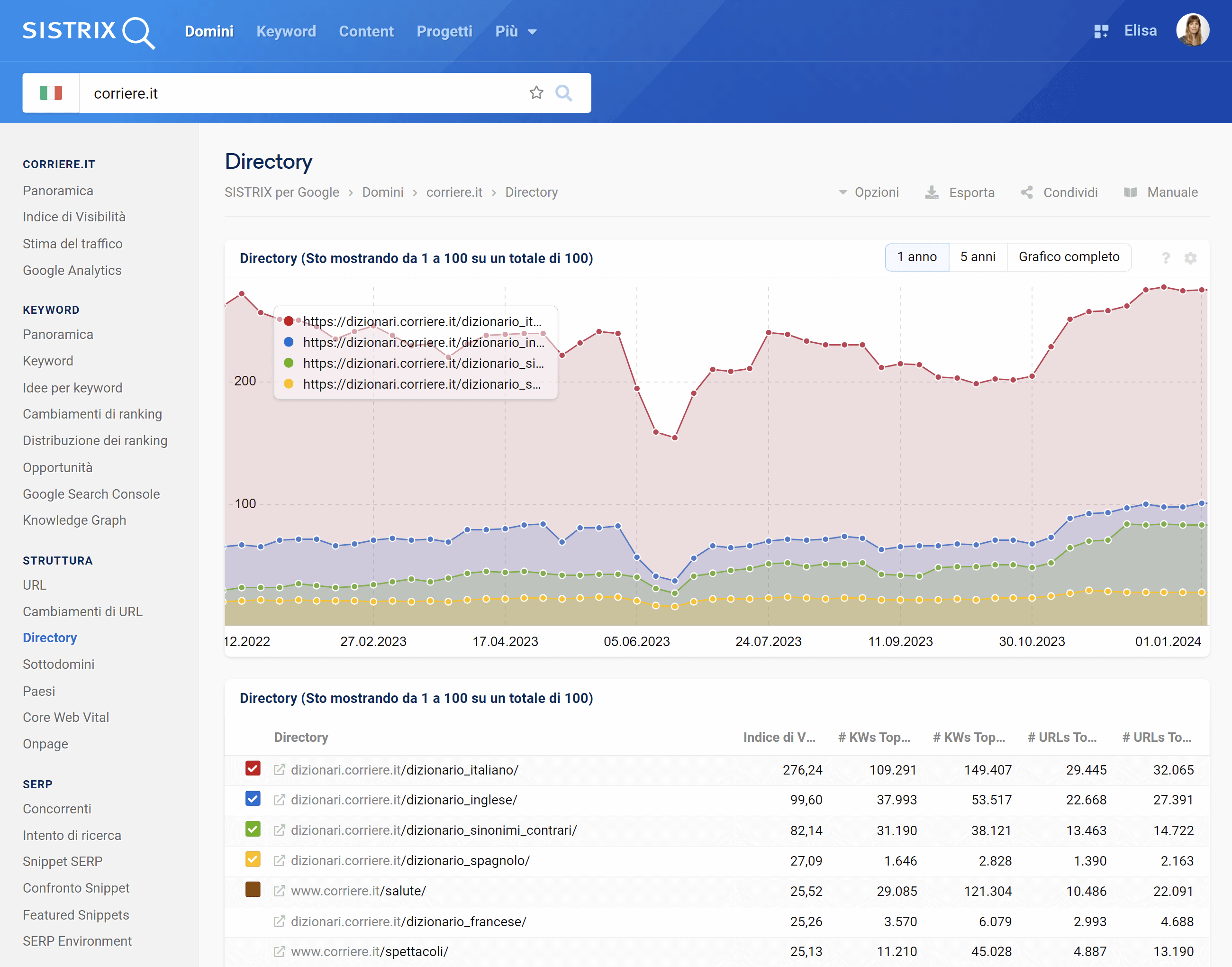The height and width of the screenshot is (967, 1232).
Task: Uncheck the dizionario_spagnolo yellow checkbox
Action: pos(253,859)
